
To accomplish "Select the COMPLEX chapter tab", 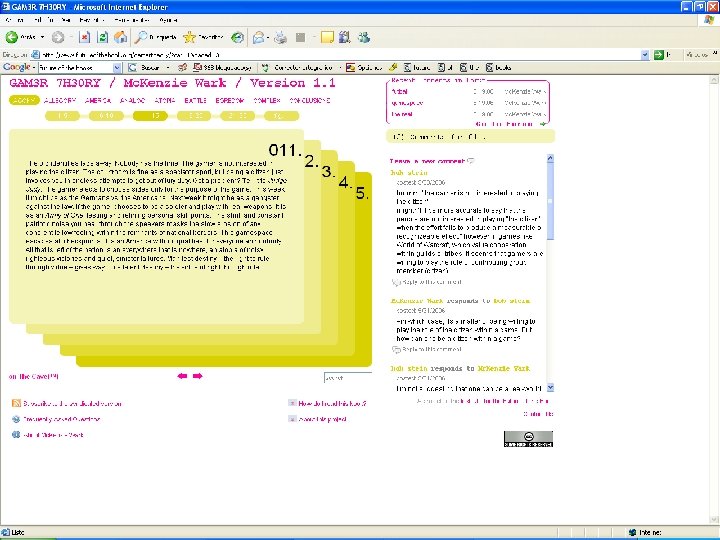I will [267, 100].
